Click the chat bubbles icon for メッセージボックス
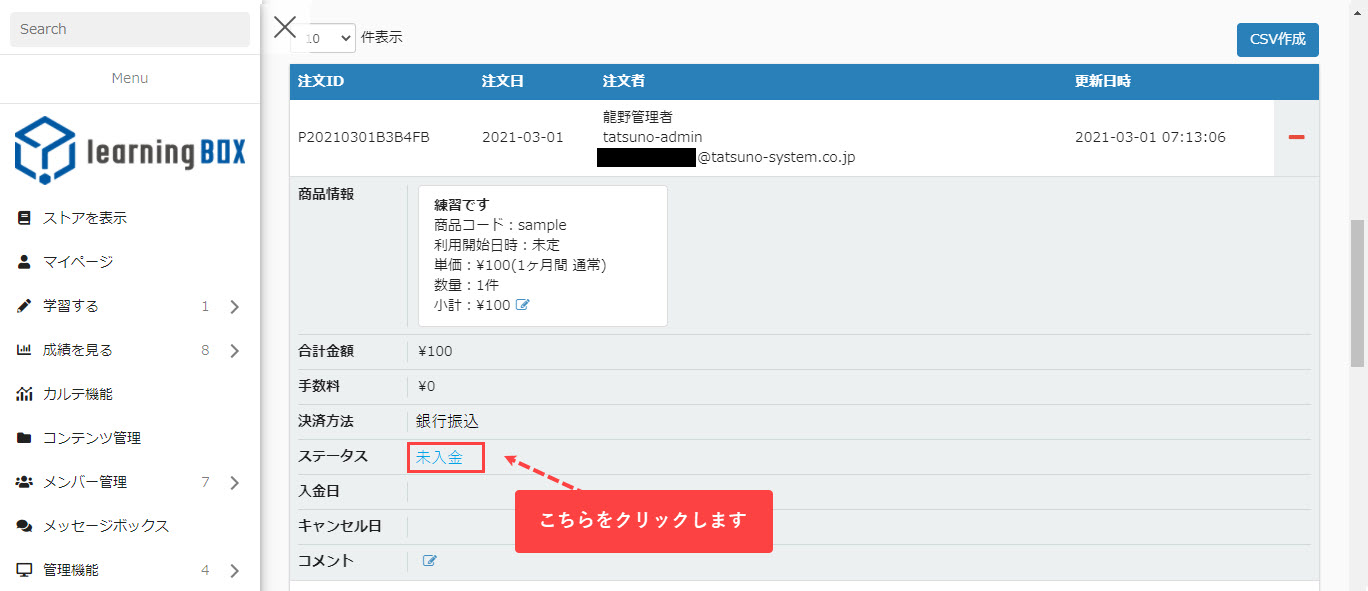 pos(24,526)
